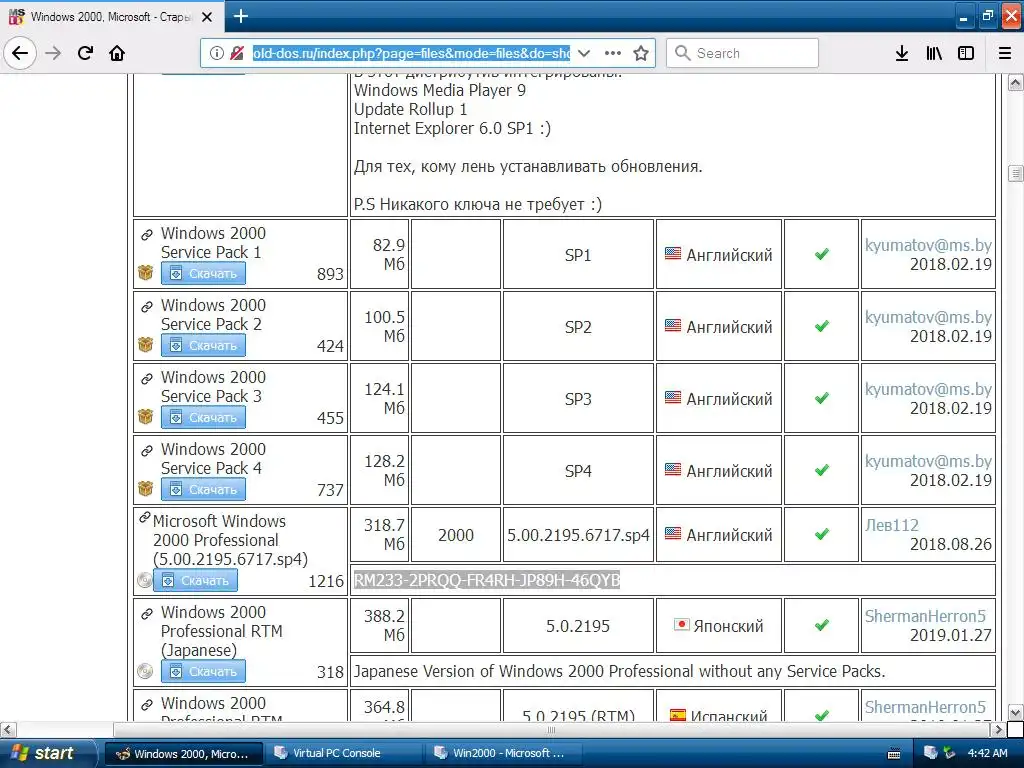The width and height of the screenshot is (1024, 768).
Task: Click the system tray clock 4:42 AM
Action: point(987,753)
